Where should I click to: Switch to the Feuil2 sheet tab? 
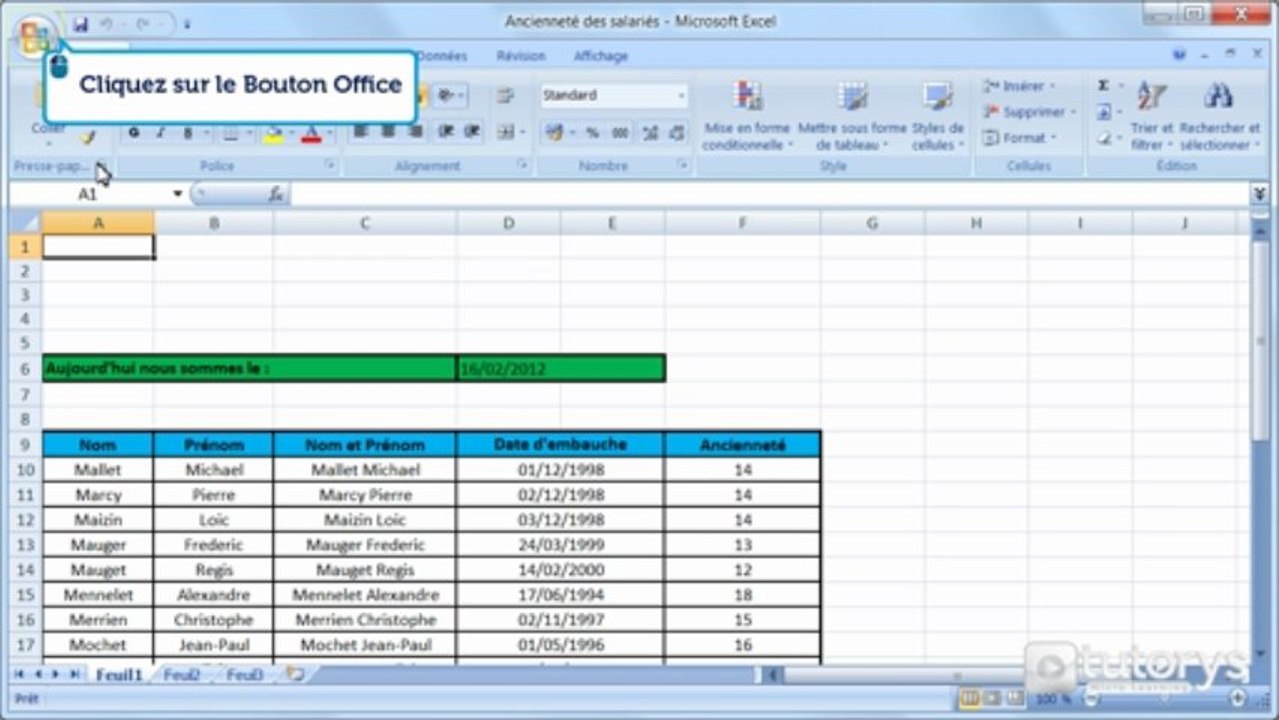(182, 675)
